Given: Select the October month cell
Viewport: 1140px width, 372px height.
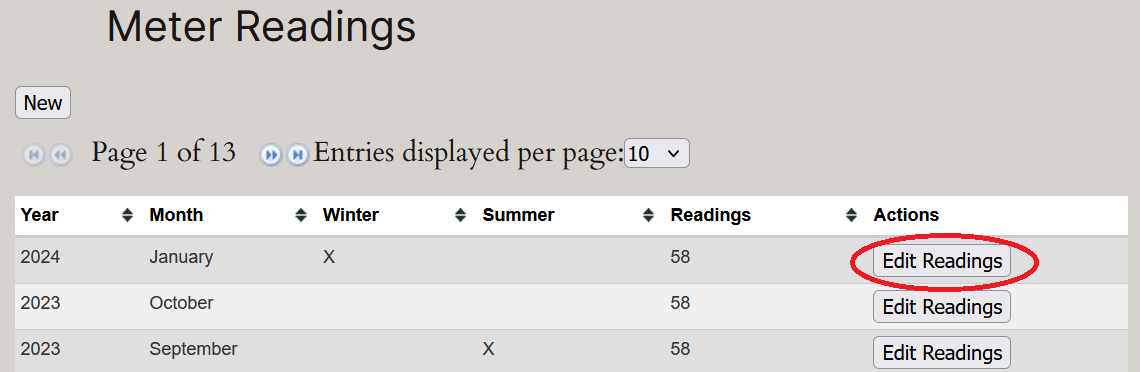Looking at the screenshot, I should pos(181,303).
